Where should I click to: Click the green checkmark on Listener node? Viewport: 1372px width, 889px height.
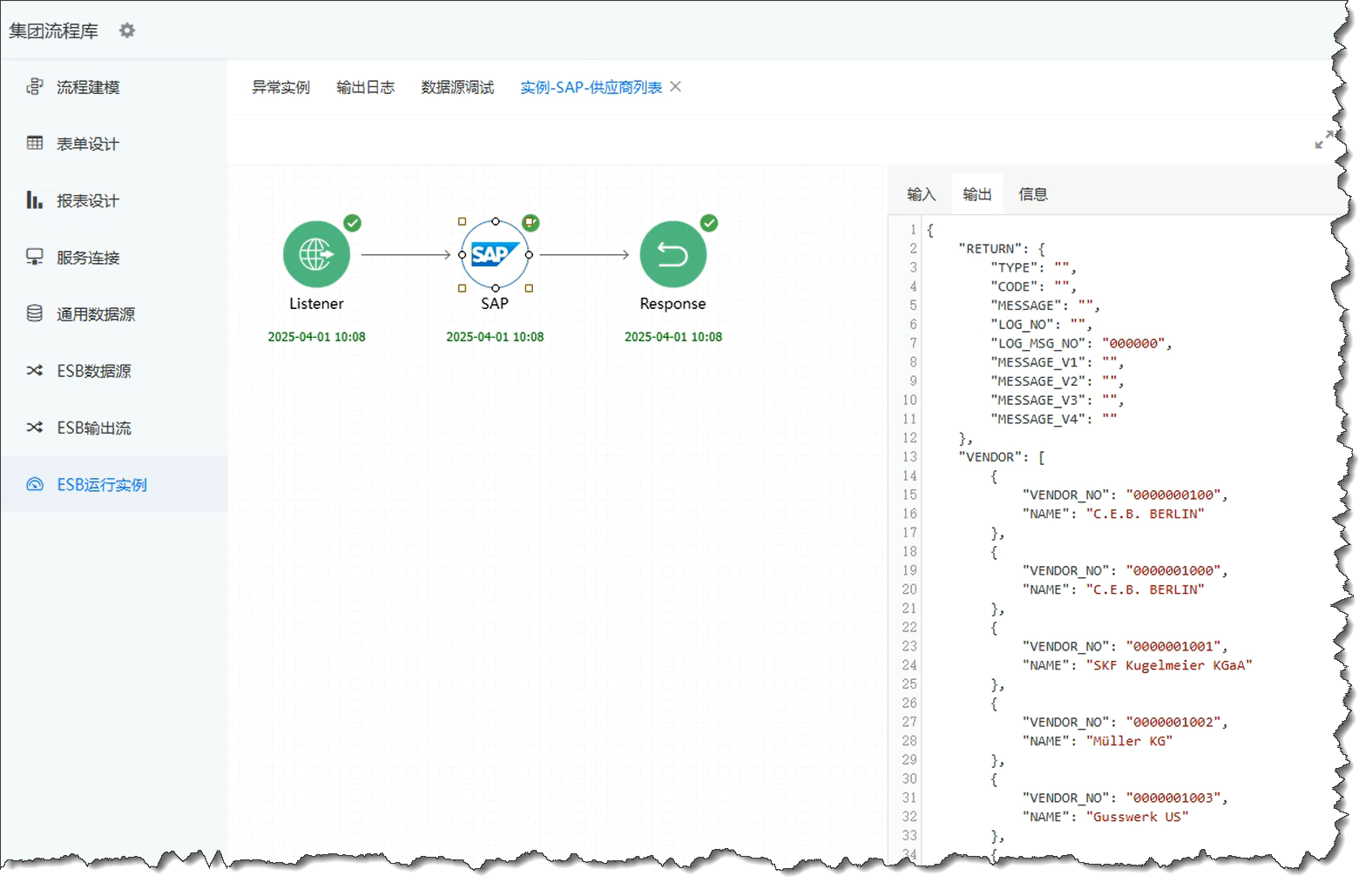pyautogui.click(x=352, y=223)
